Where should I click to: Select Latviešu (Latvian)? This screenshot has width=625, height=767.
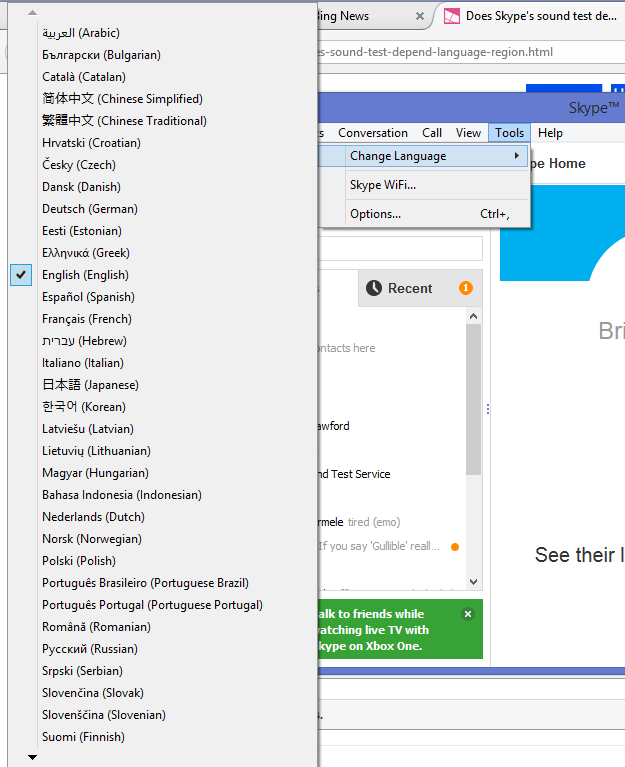pyautogui.click(x=88, y=429)
